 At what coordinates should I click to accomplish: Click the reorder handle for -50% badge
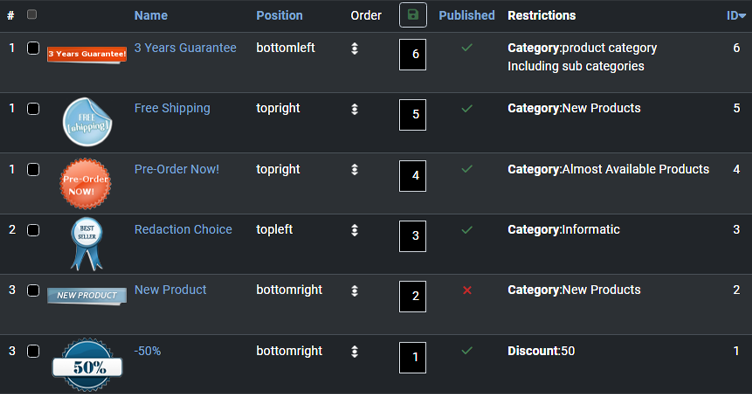[354, 352]
